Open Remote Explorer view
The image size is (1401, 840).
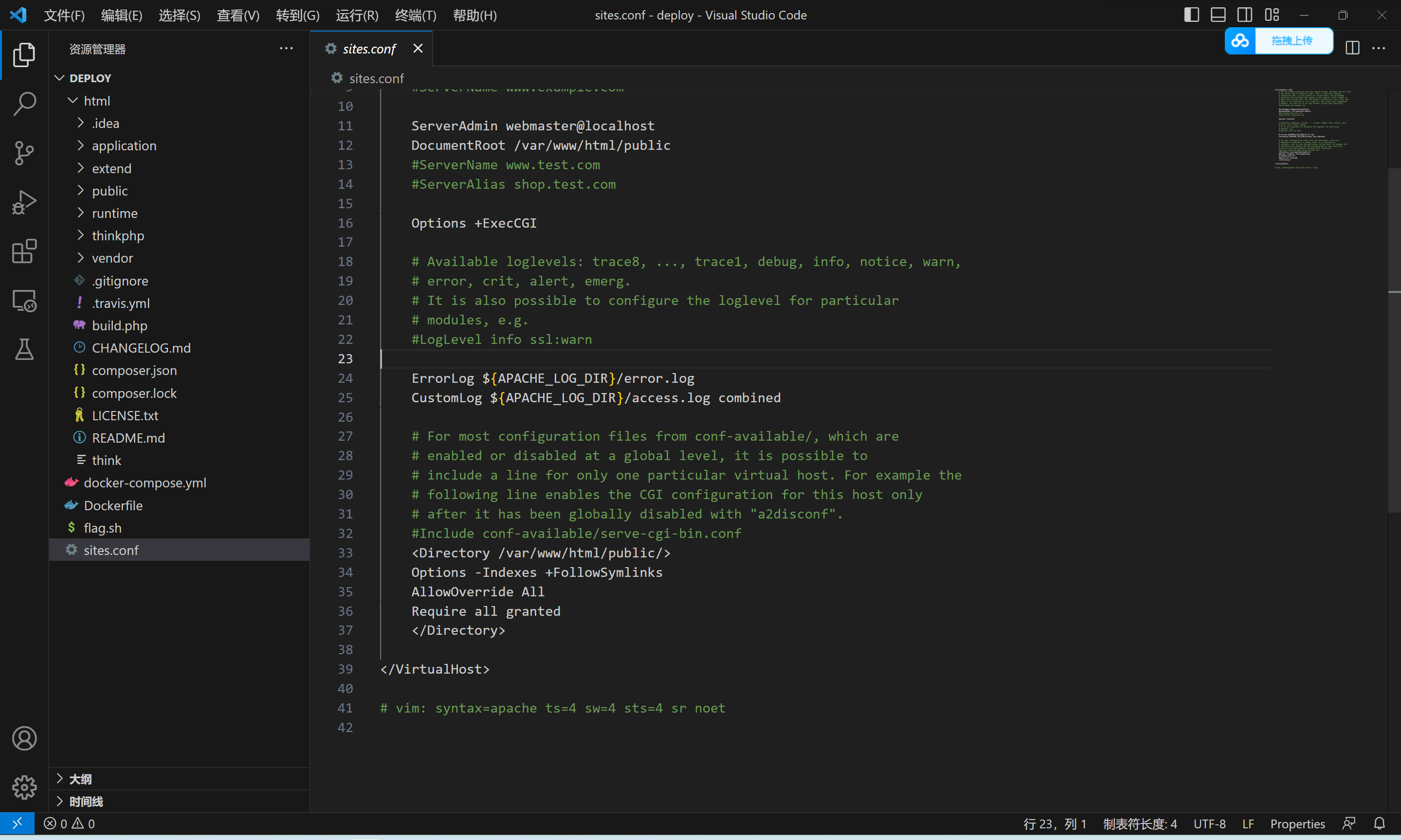tap(24, 301)
